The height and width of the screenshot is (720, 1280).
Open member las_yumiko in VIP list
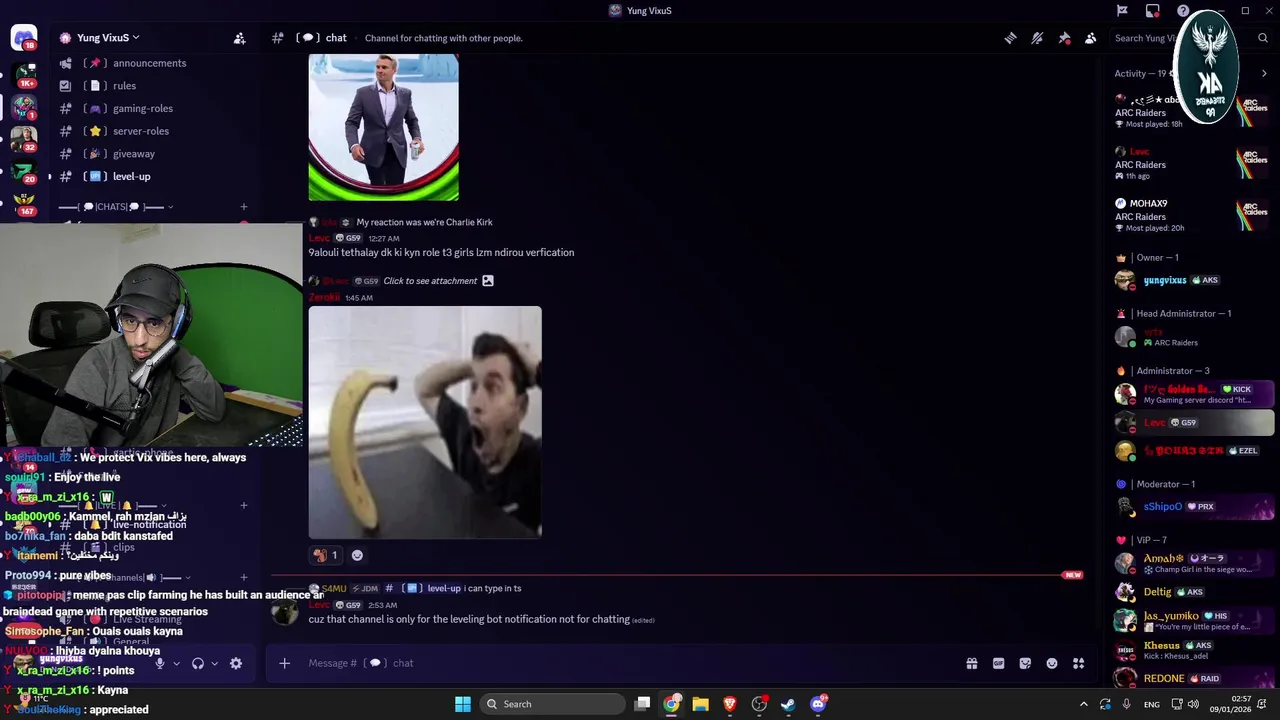(1192, 620)
